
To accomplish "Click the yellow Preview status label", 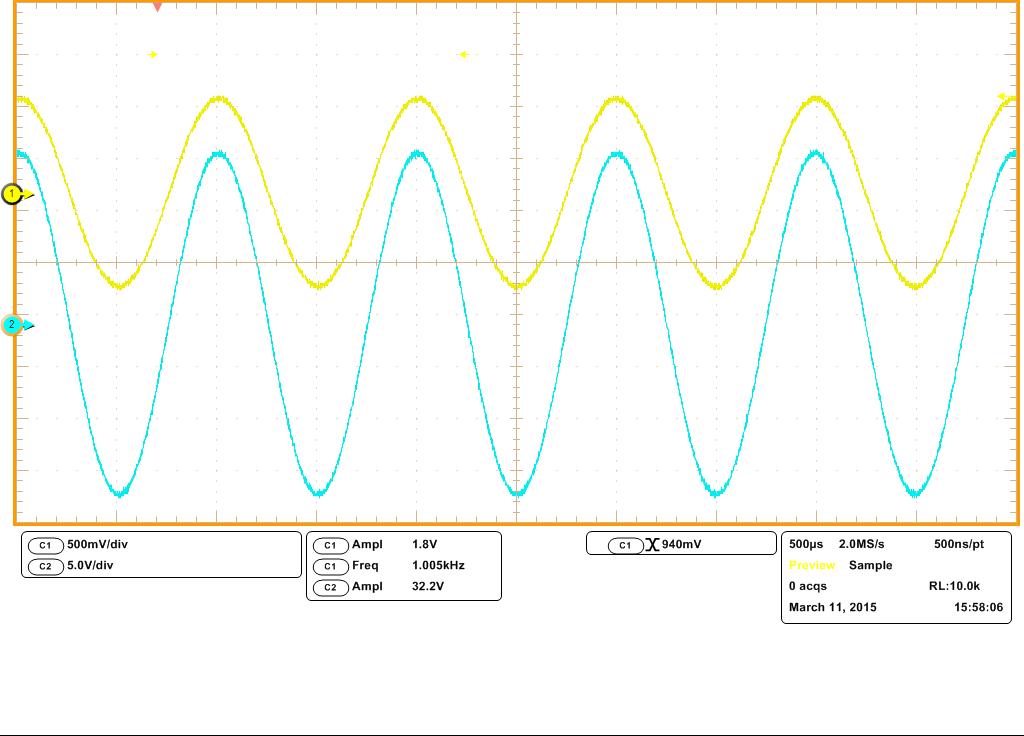I will (812, 565).
